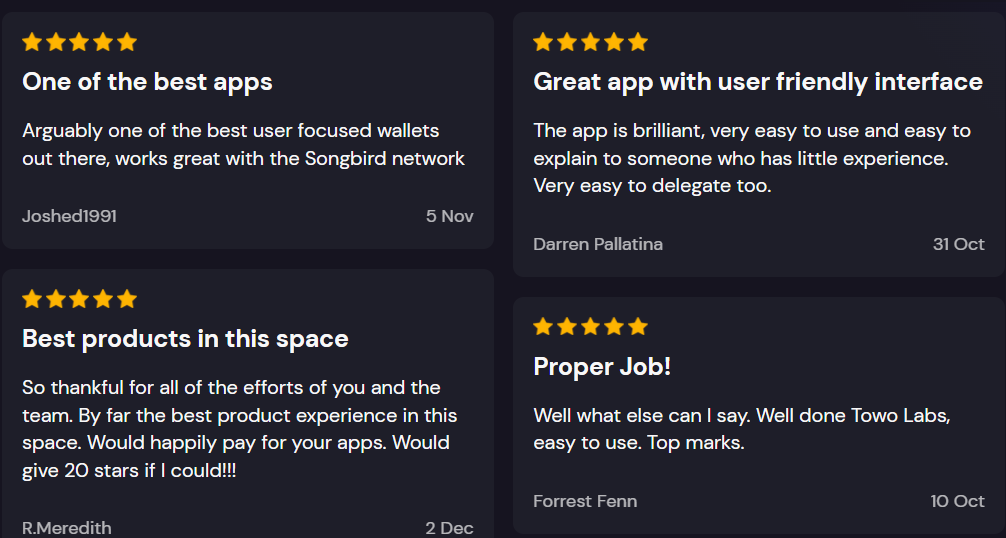
Task: Click the first star in Joshed1991's review
Action: point(32,42)
